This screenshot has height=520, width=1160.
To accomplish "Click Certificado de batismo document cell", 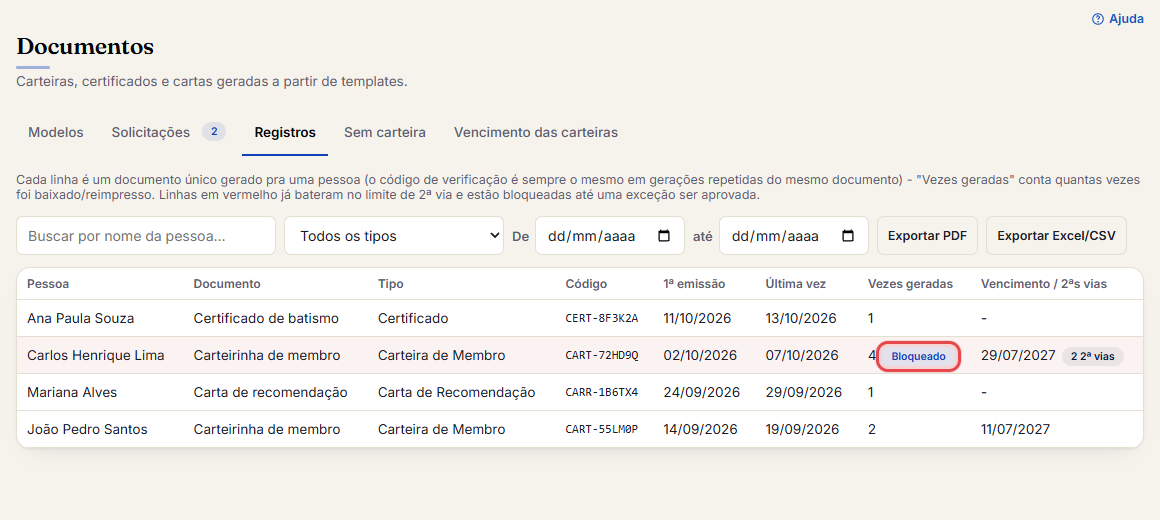I will (266, 318).
